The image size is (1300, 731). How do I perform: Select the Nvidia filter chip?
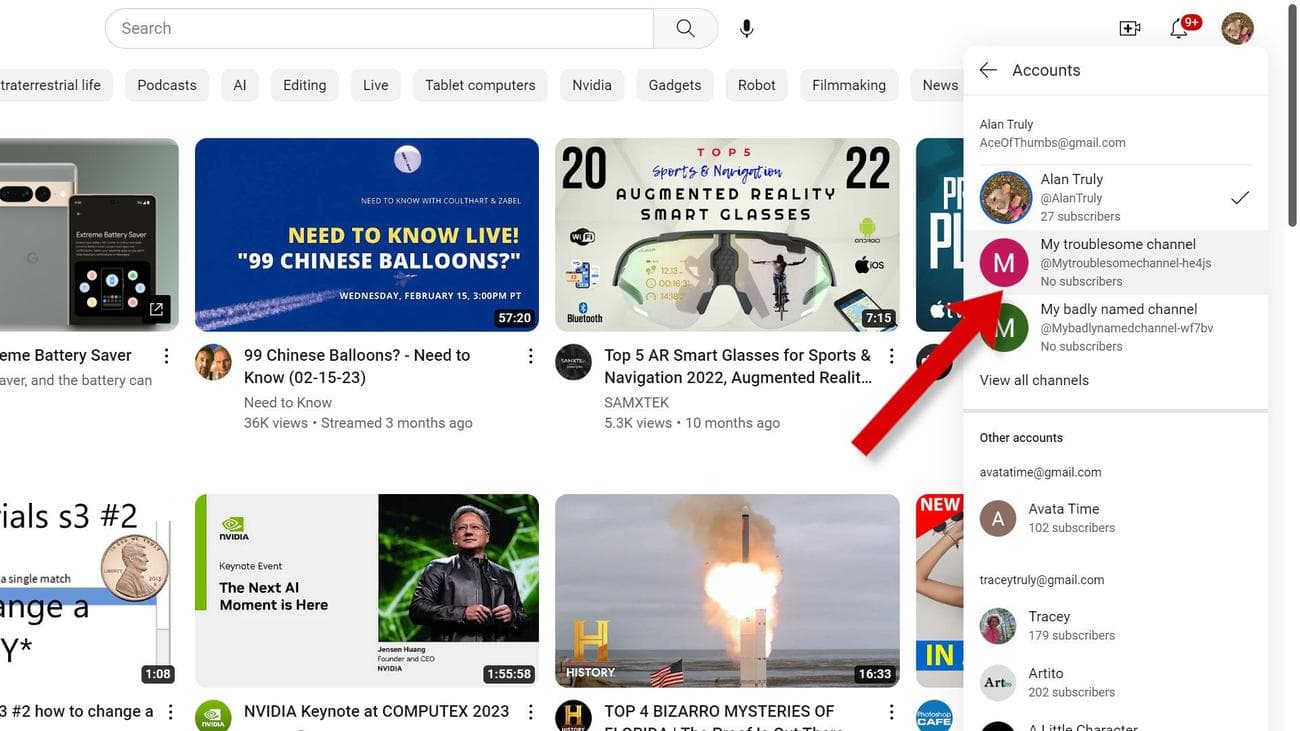(592, 85)
